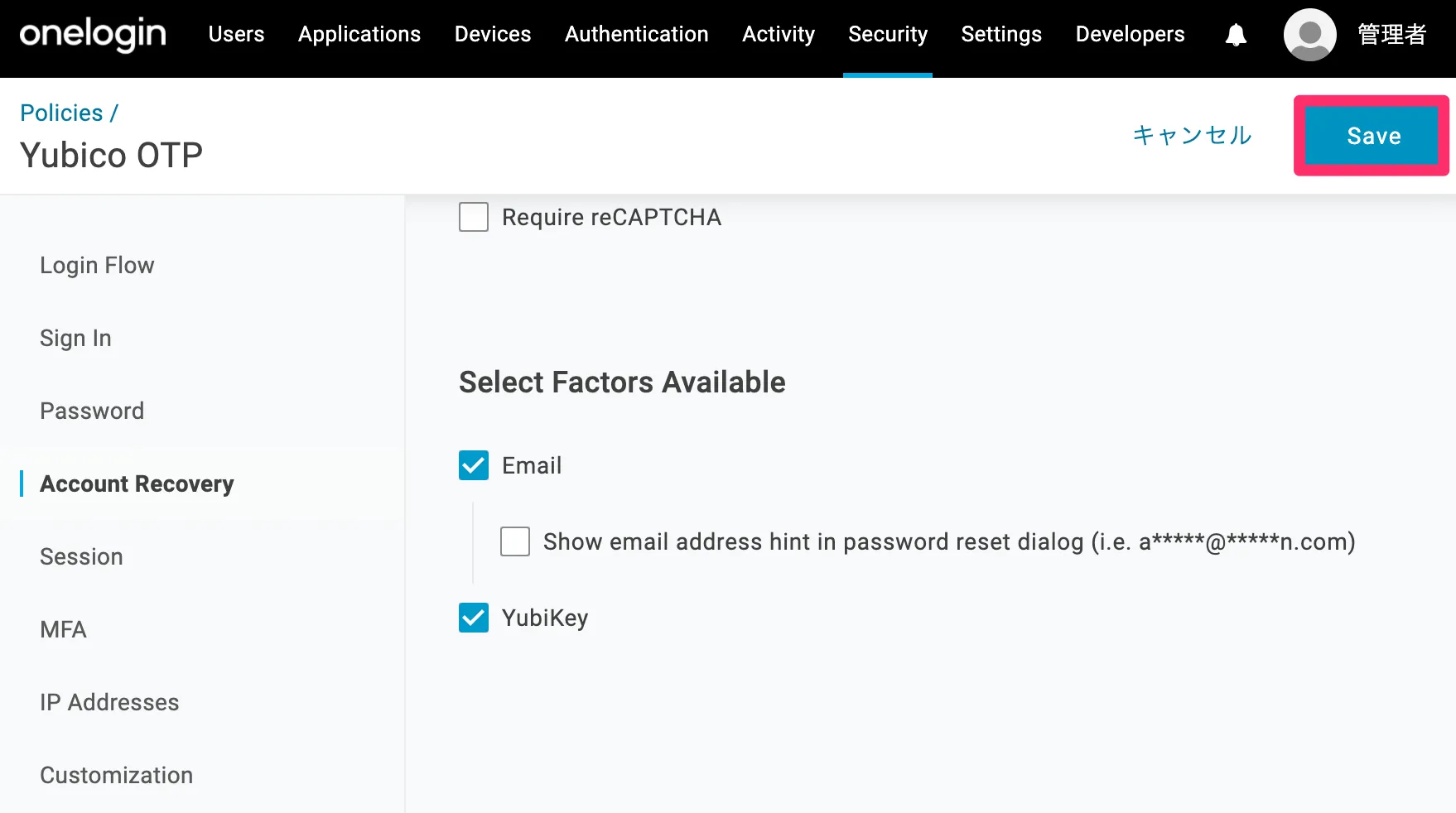Click the notification bell icon

click(1236, 35)
